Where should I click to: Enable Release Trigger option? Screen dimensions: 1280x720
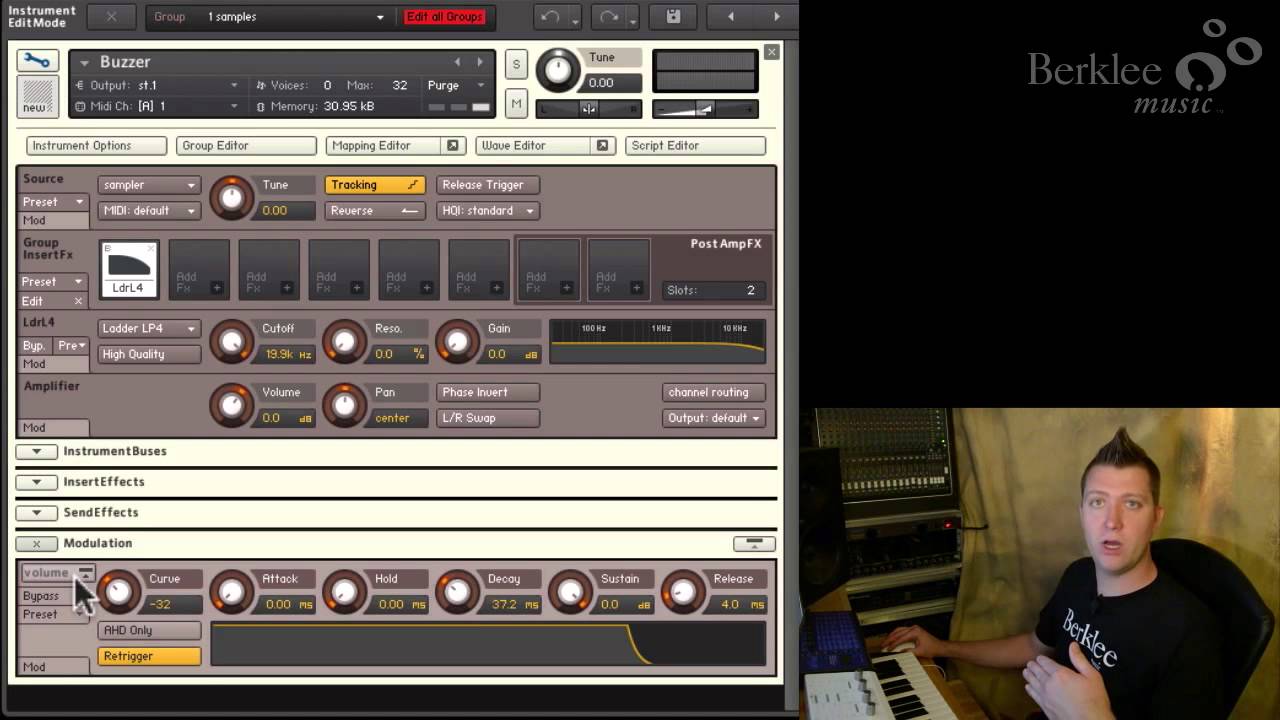(487, 185)
